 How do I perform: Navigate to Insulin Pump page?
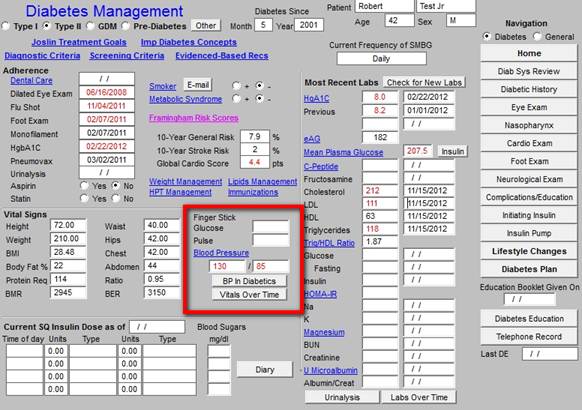(529, 233)
